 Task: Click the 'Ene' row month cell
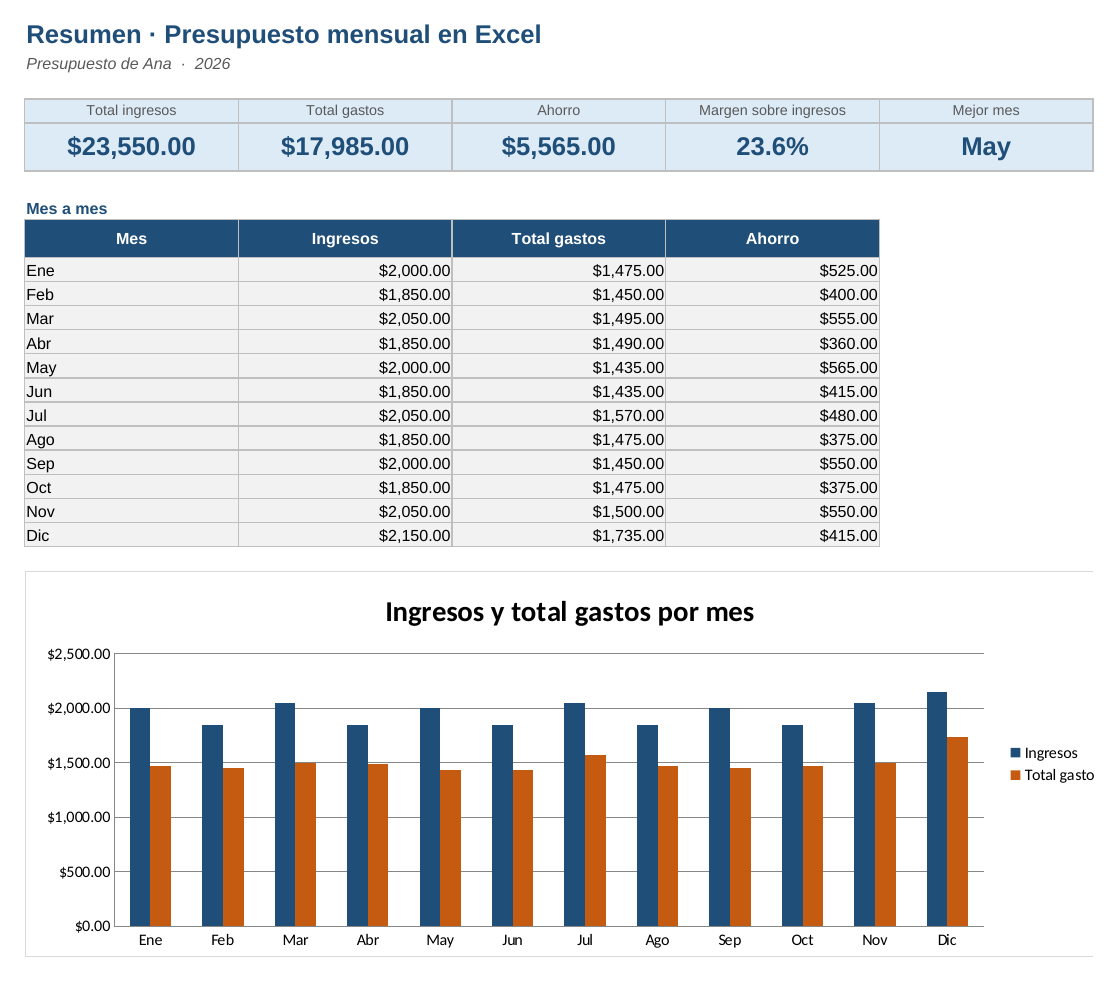(131, 270)
